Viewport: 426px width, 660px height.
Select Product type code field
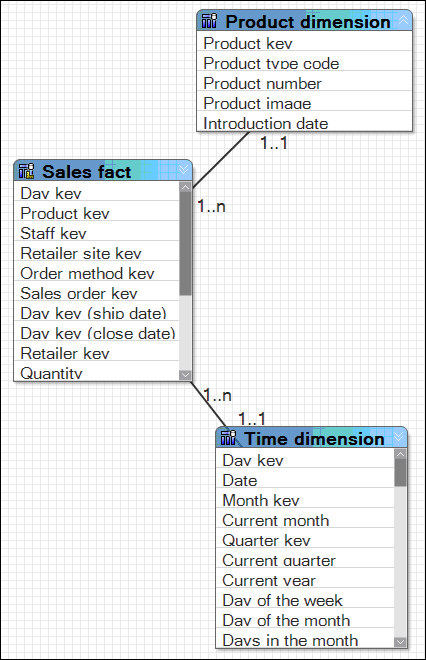[x=304, y=64]
